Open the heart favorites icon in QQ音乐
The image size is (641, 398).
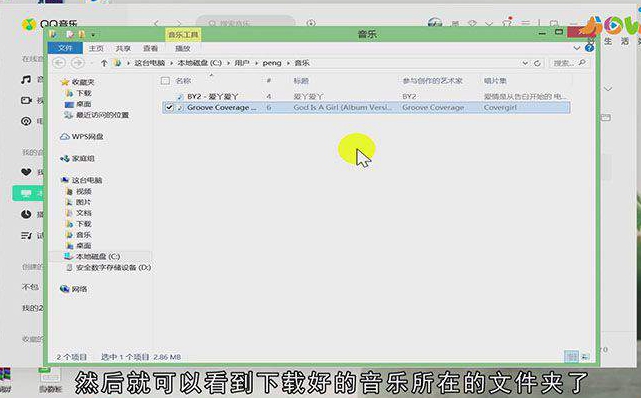point(26,172)
